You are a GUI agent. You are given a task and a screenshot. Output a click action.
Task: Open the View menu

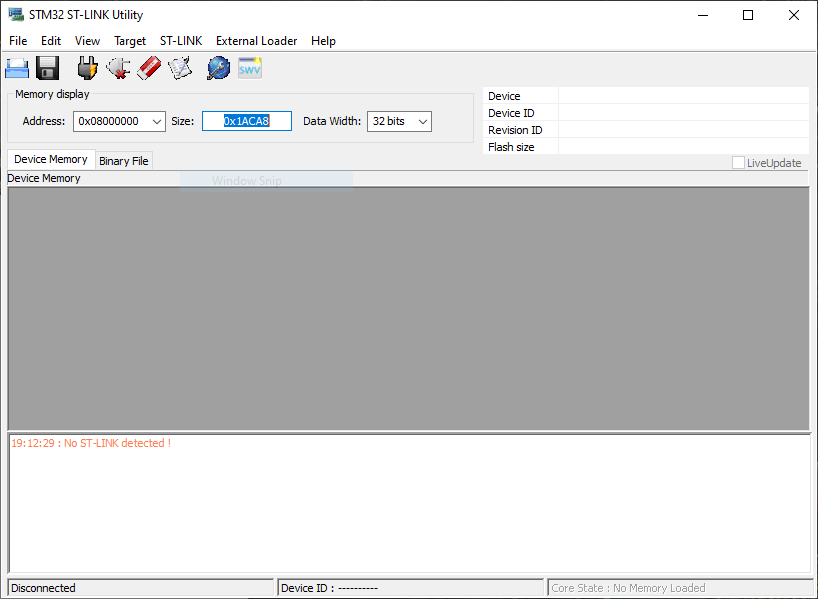[87, 41]
